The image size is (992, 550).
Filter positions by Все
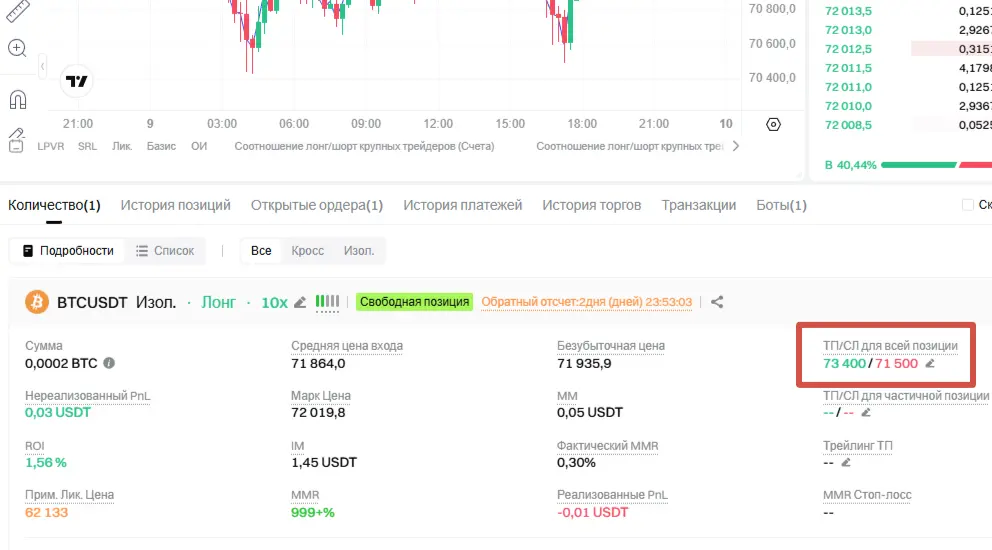coord(261,251)
